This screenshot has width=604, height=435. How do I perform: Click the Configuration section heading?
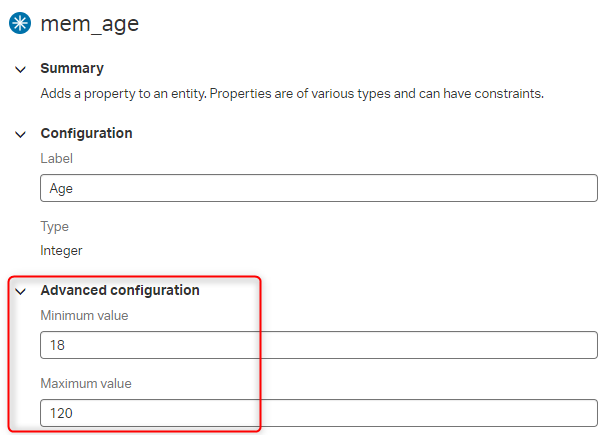(x=86, y=133)
